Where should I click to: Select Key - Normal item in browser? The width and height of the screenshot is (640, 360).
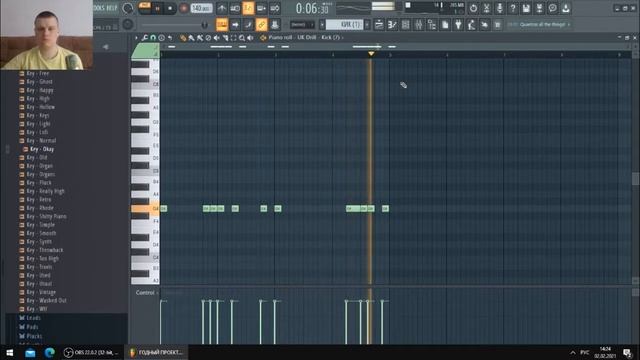[x=41, y=140]
